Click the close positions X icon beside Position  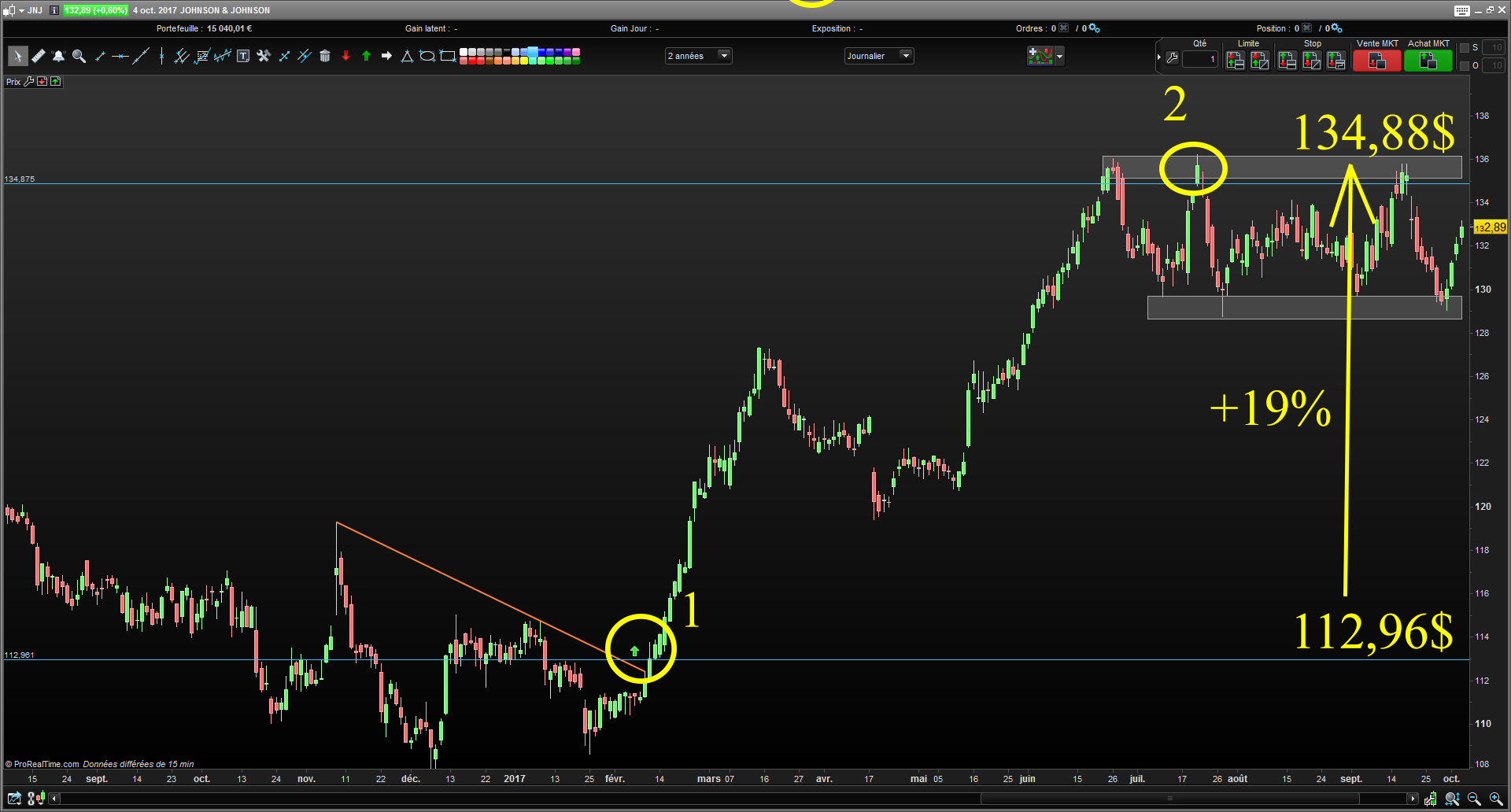pyautogui.click(x=1307, y=28)
